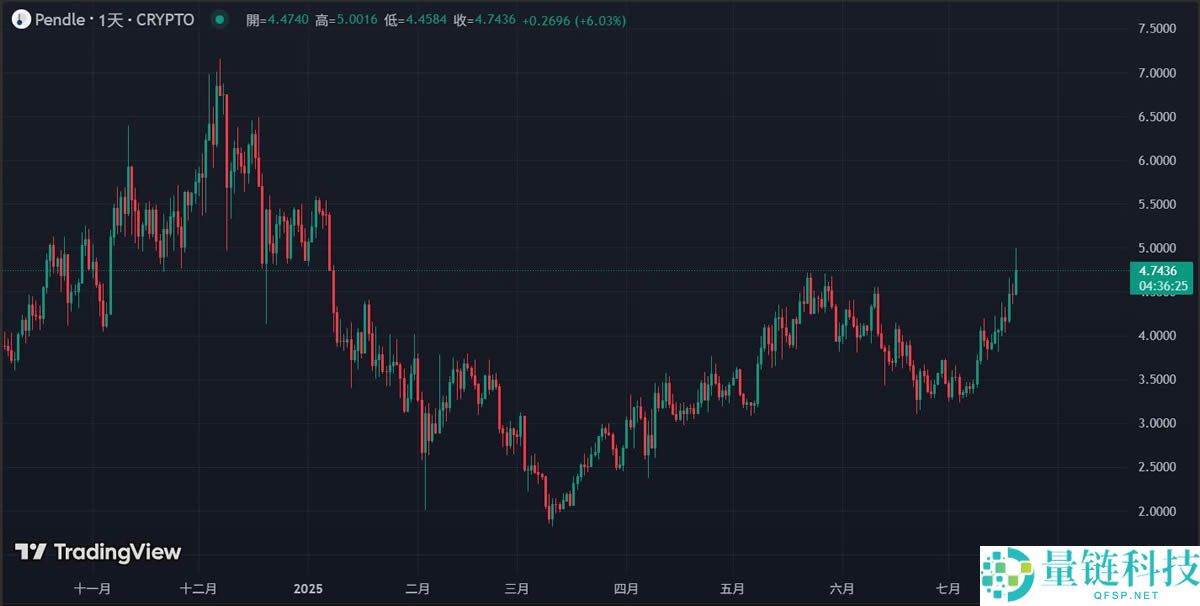Select the 2025 label on time axis
The height and width of the screenshot is (606, 1200).
click(x=308, y=589)
